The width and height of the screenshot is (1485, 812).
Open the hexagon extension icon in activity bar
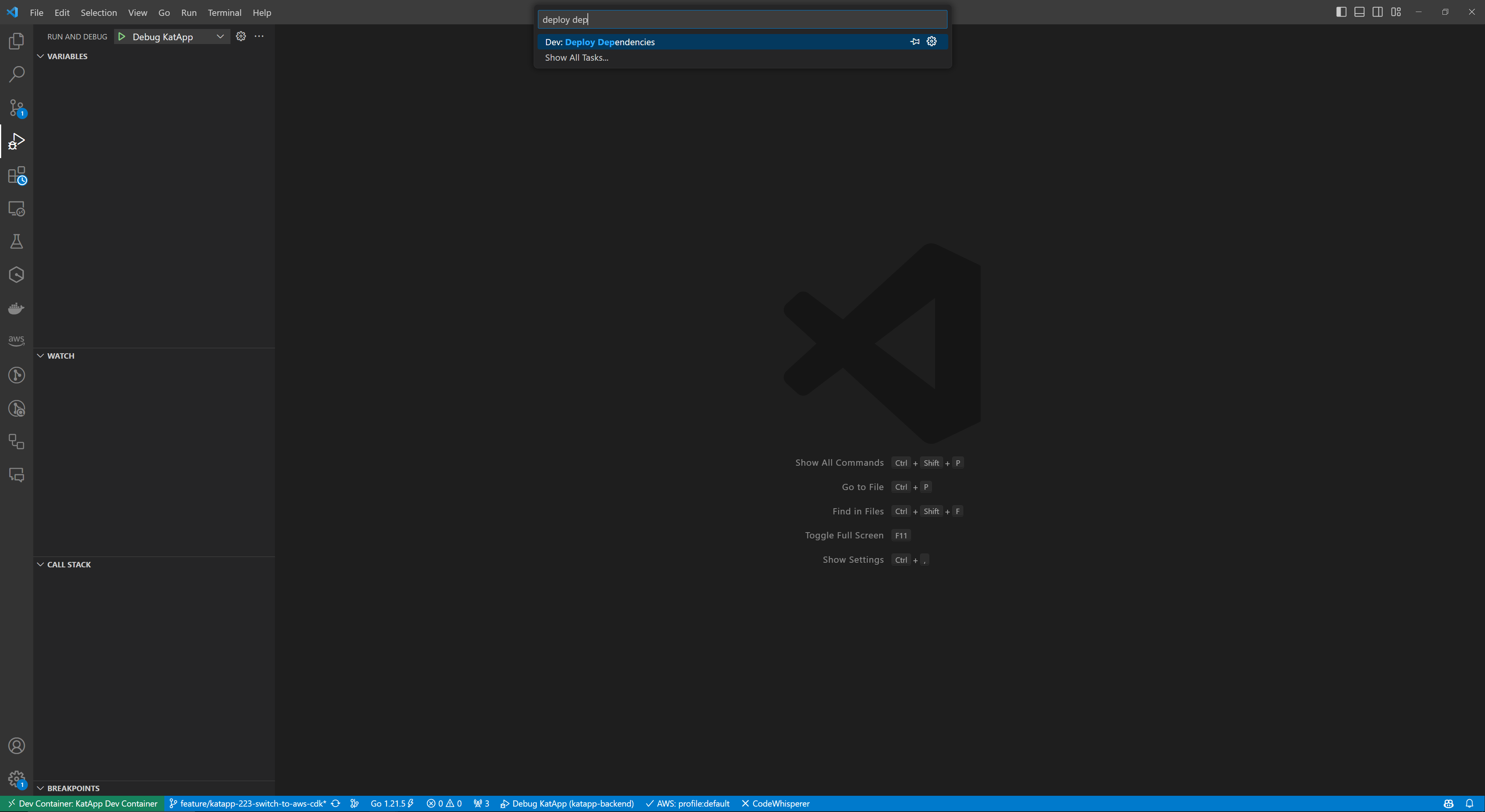click(x=17, y=275)
